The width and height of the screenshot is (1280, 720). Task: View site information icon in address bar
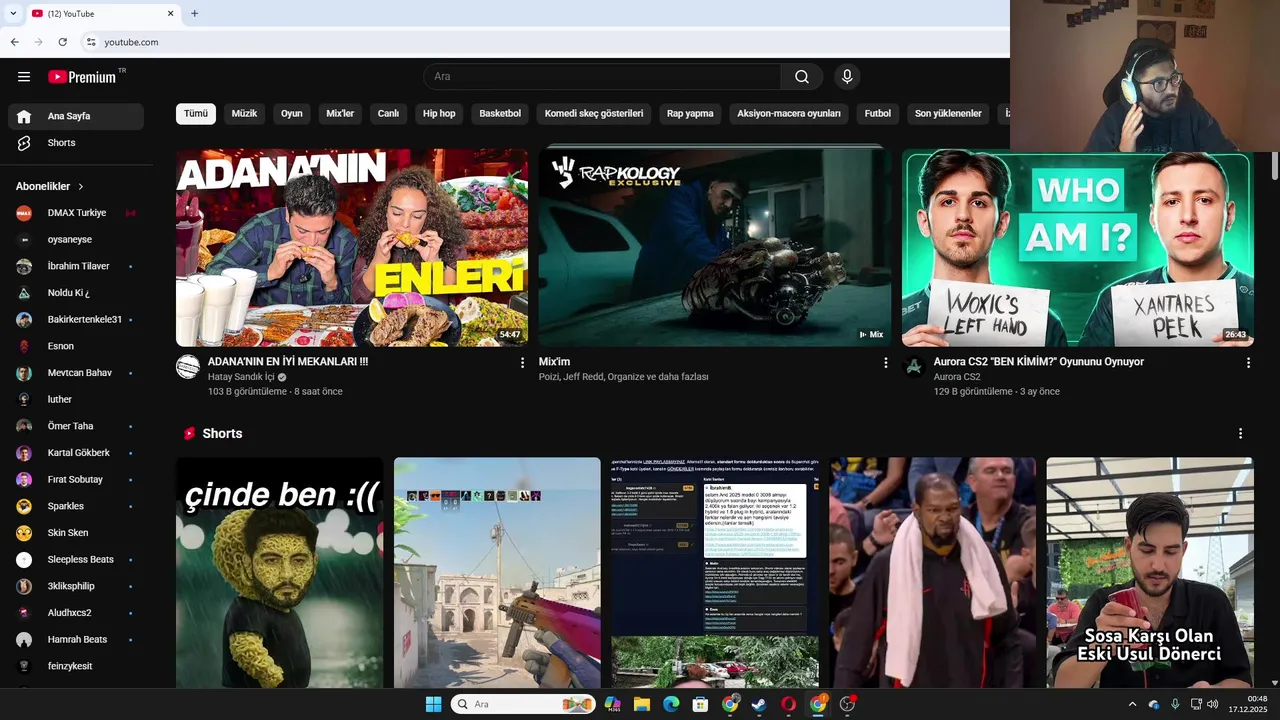point(91,42)
